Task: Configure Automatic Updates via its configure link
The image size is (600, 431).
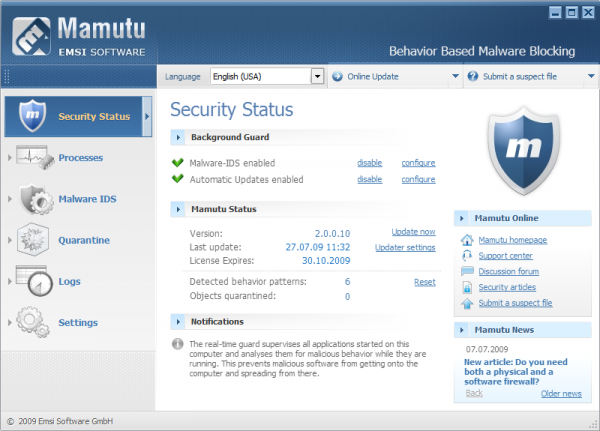Action: (418, 179)
